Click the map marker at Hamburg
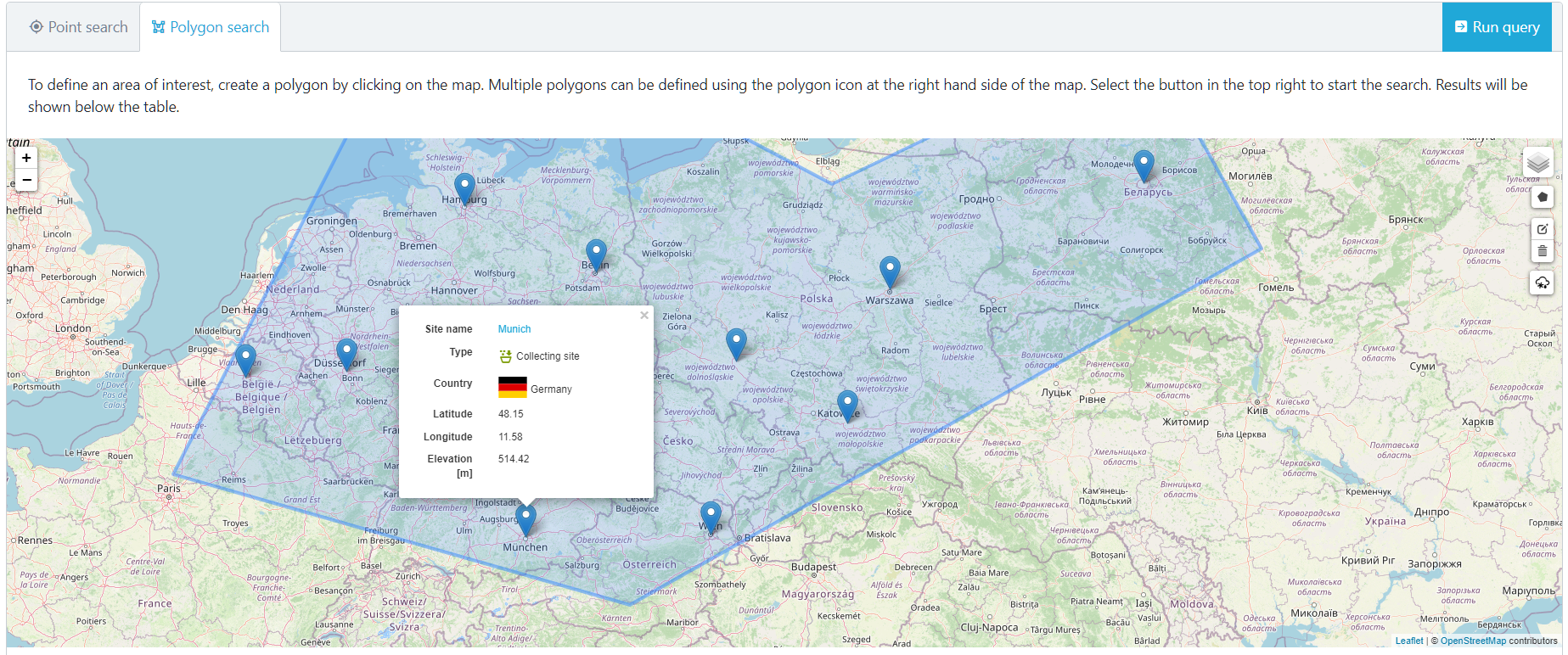 coord(464,188)
